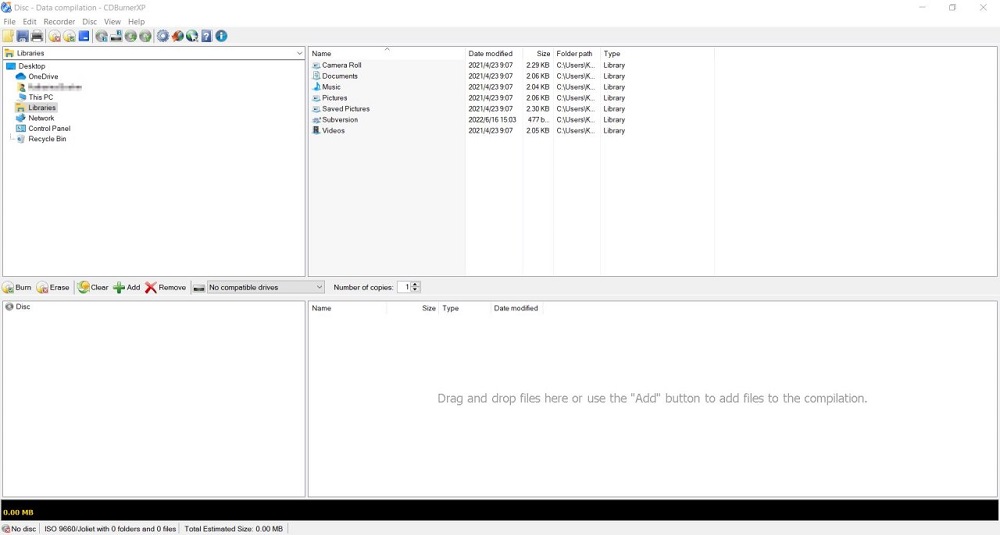
Task: Open the Disc menu
Action: pos(90,22)
